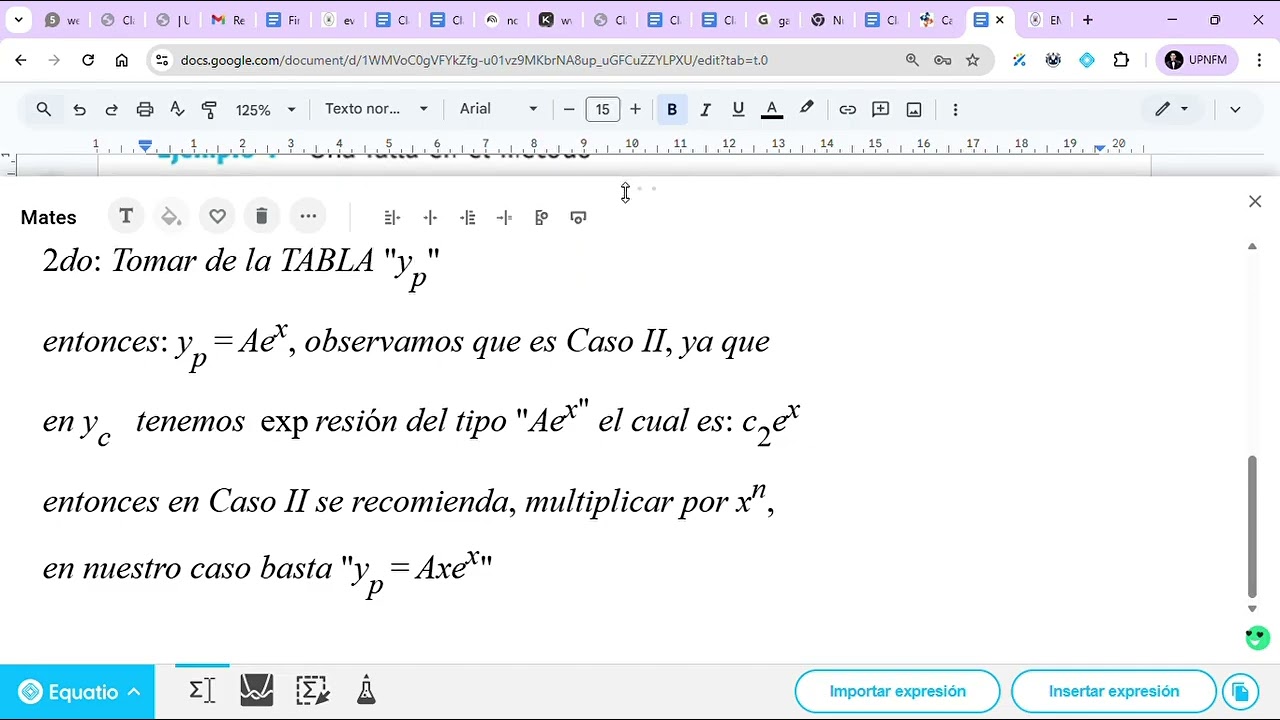
Task: Decrease the font size with the minus button
Action: pos(569,109)
